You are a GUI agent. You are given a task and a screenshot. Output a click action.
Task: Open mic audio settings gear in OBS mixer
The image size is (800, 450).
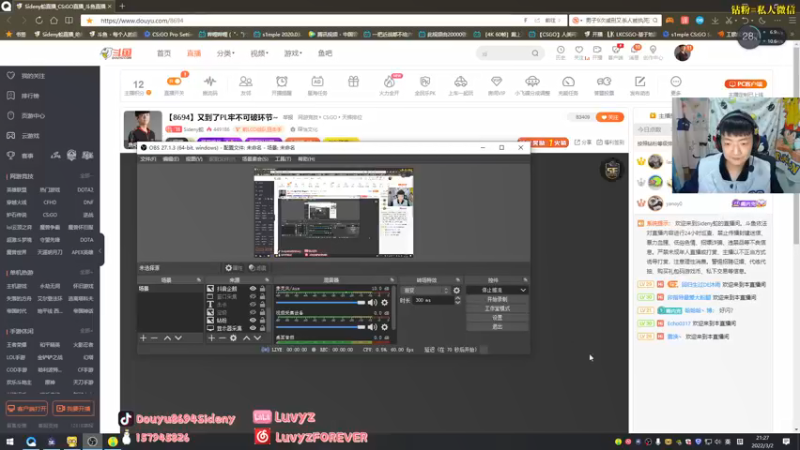pos(385,303)
